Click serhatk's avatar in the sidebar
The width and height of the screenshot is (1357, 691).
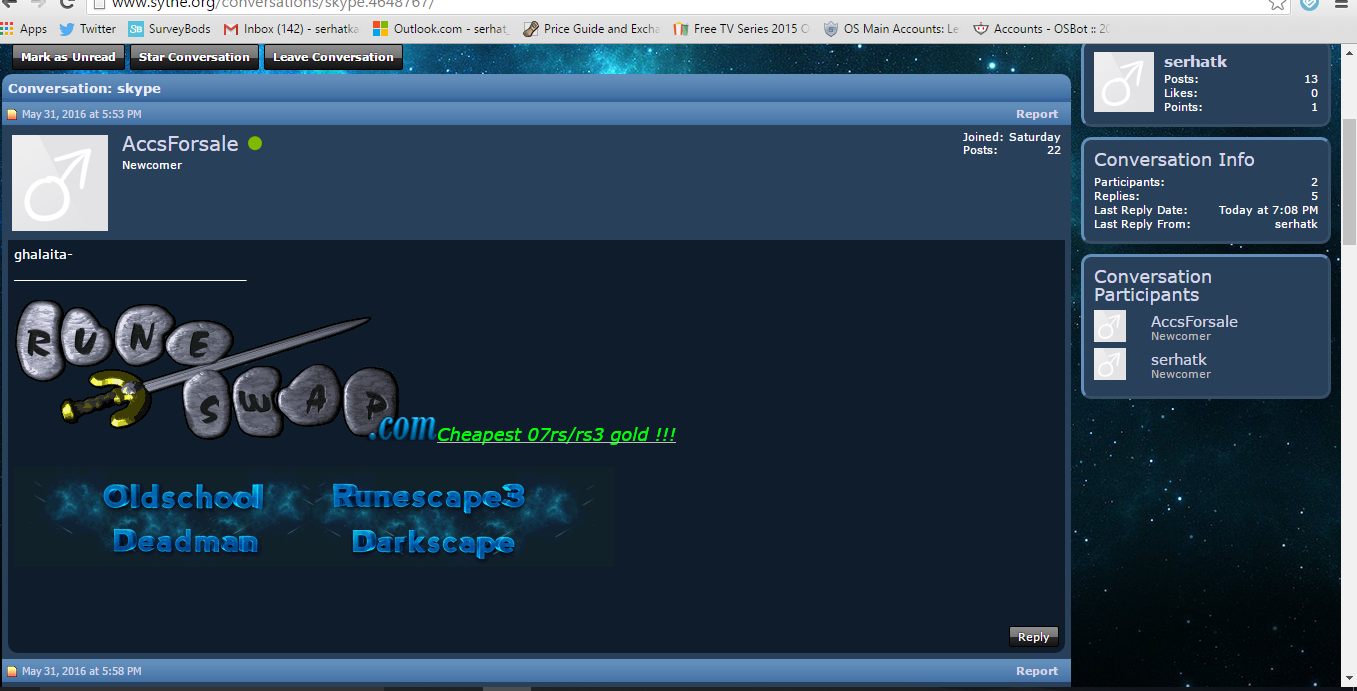(x=1124, y=82)
